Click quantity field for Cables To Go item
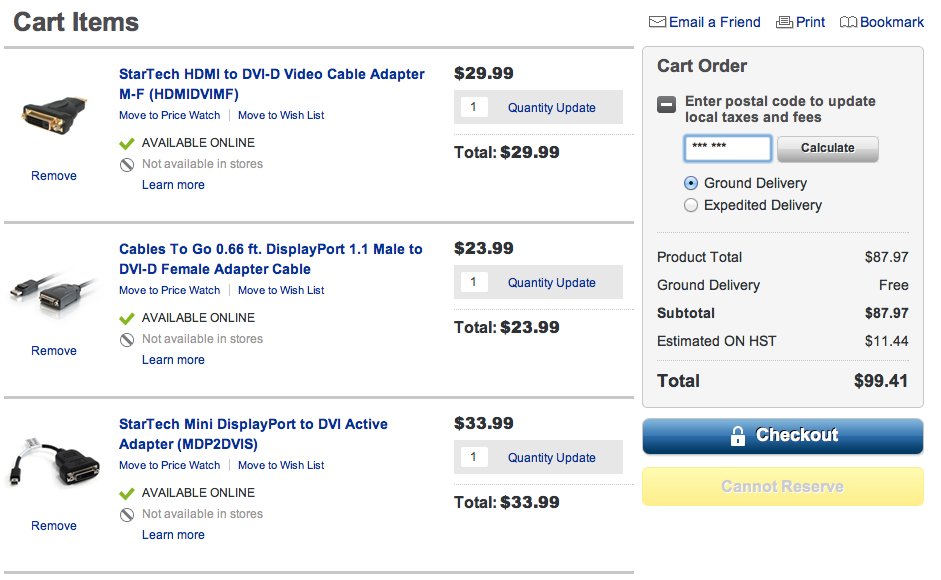 474,283
